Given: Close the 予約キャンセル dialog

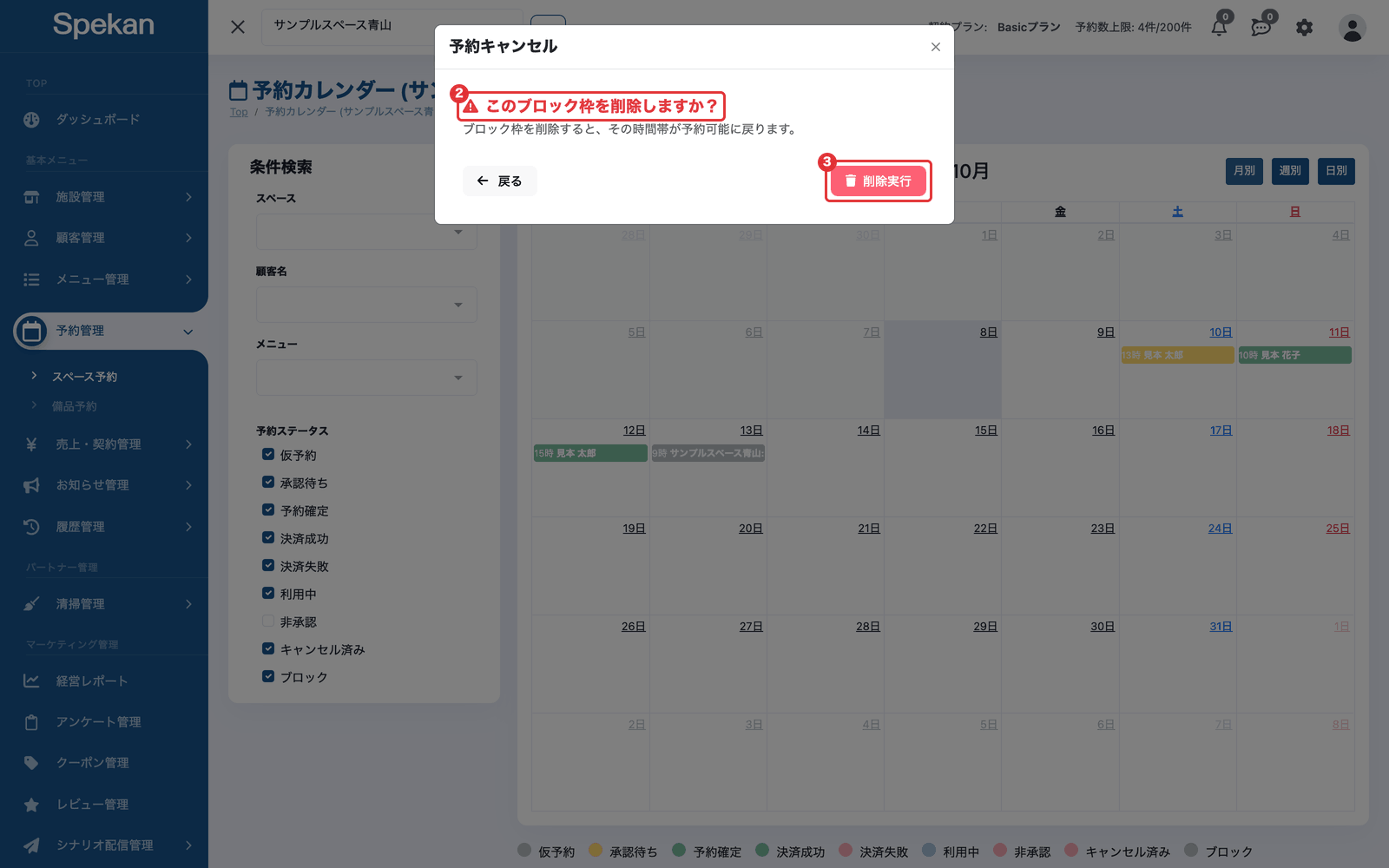Looking at the screenshot, I should coord(935,47).
